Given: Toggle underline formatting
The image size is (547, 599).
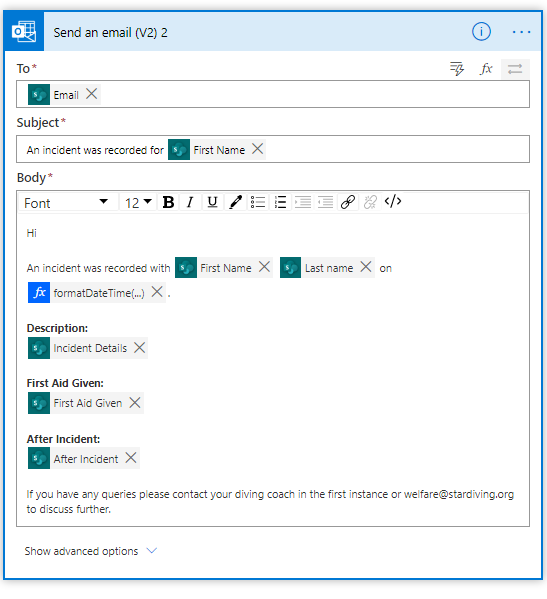Looking at the screenshot, I should coord(212,202).
